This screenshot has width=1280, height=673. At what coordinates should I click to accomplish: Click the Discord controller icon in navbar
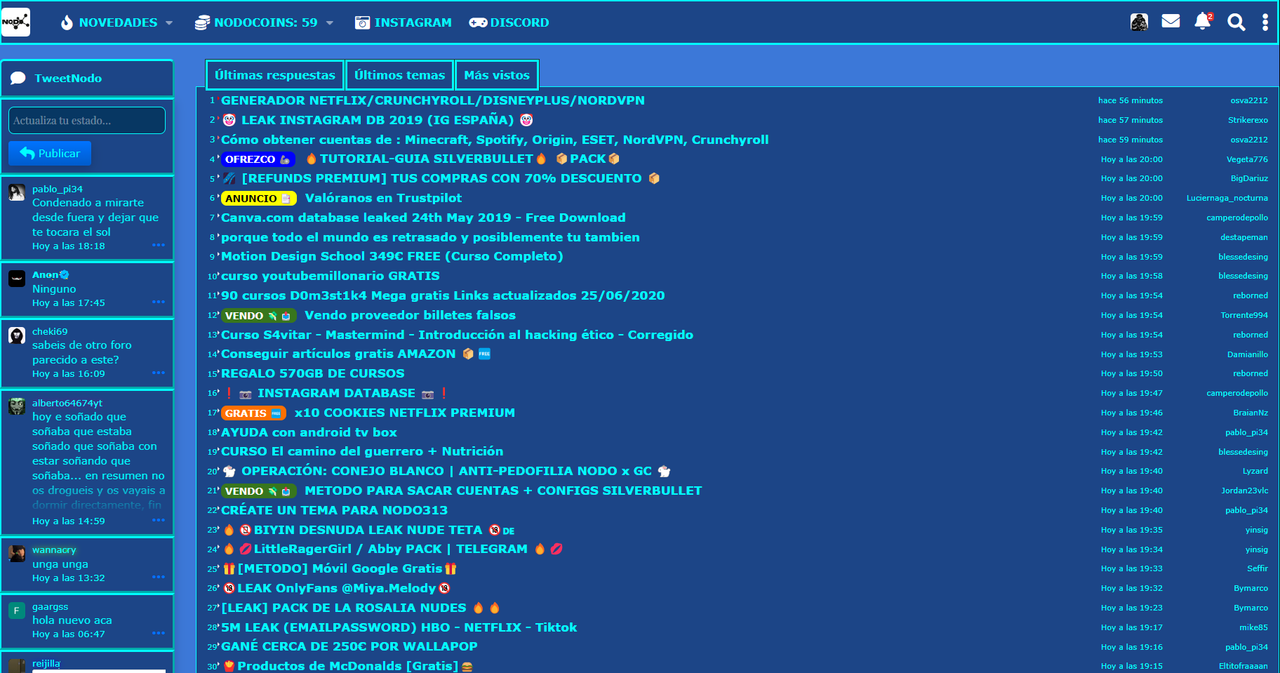pyautogui.click(x=478, y=22)
